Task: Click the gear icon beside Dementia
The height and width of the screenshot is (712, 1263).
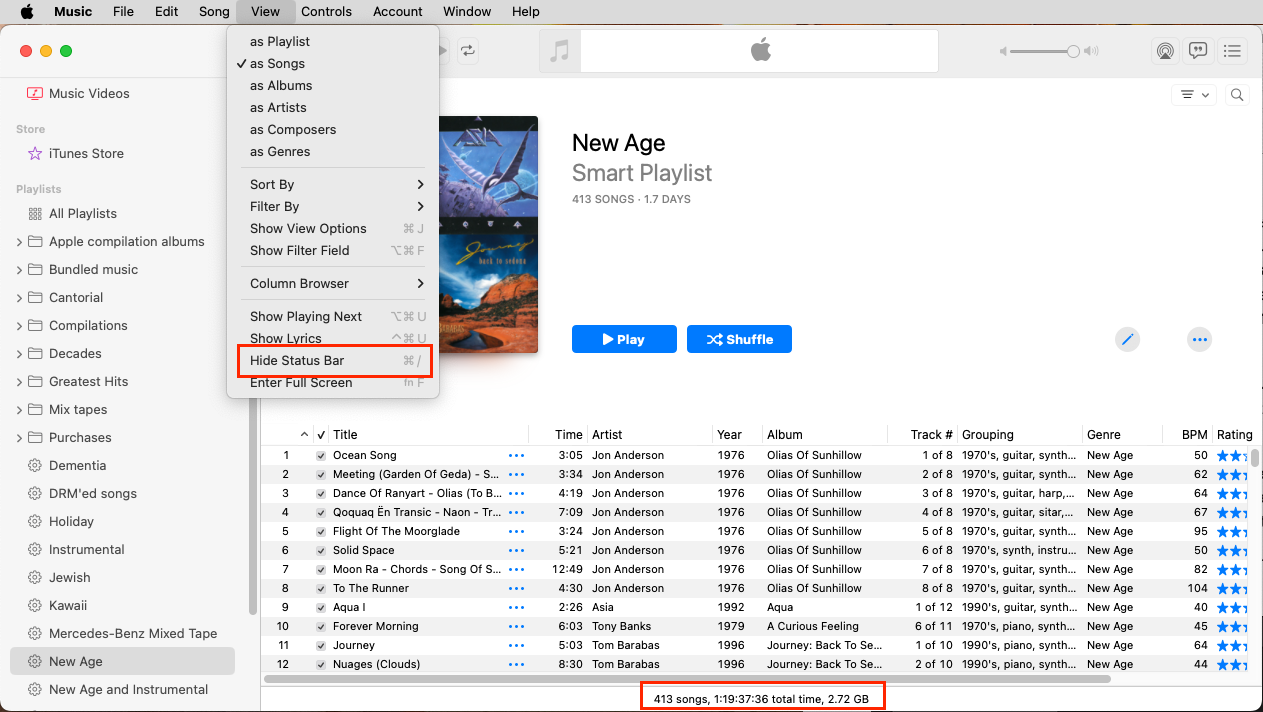Action: tap(35, 465)
